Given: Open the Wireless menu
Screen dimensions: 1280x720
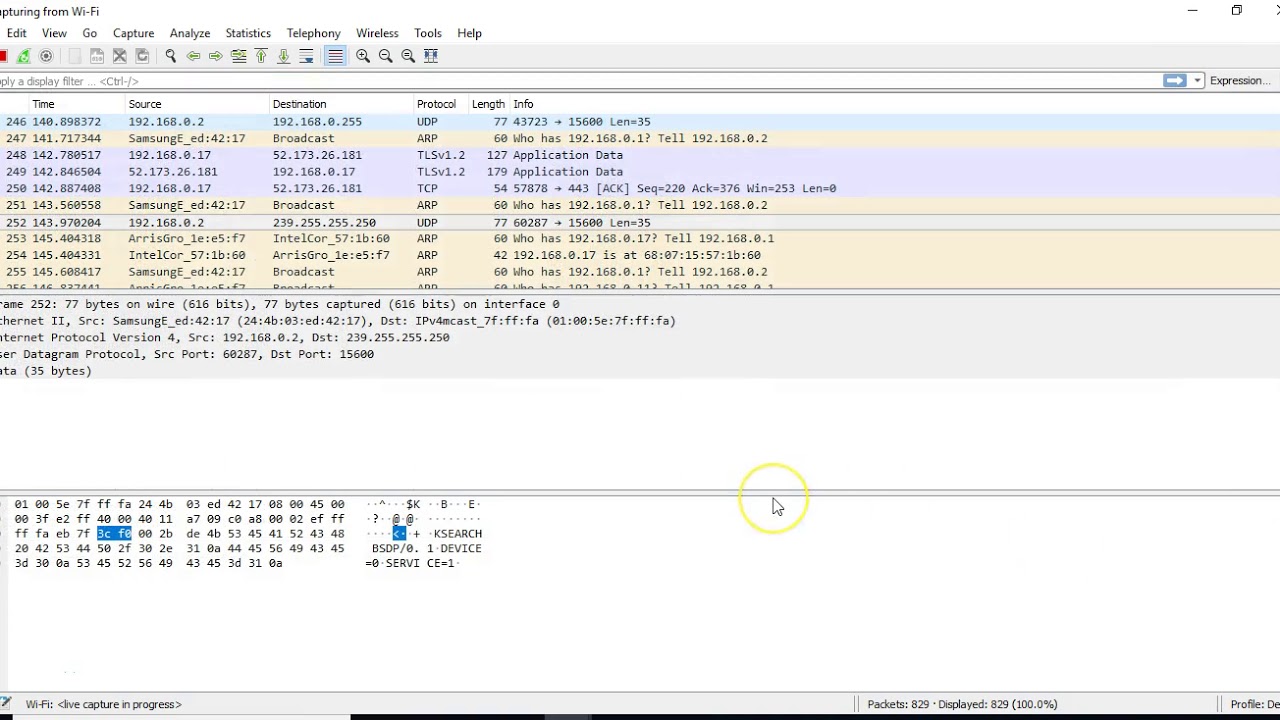Looking at the screenshot, I should [x=377, y=33].
